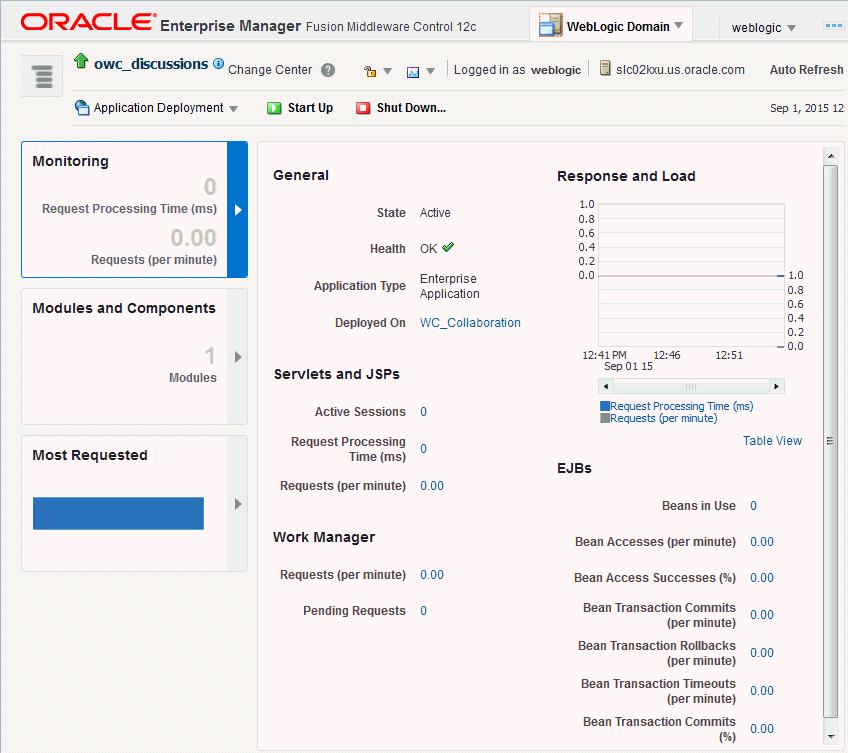
Task: Click the Change Center help icon
Action: coord(328,71)
